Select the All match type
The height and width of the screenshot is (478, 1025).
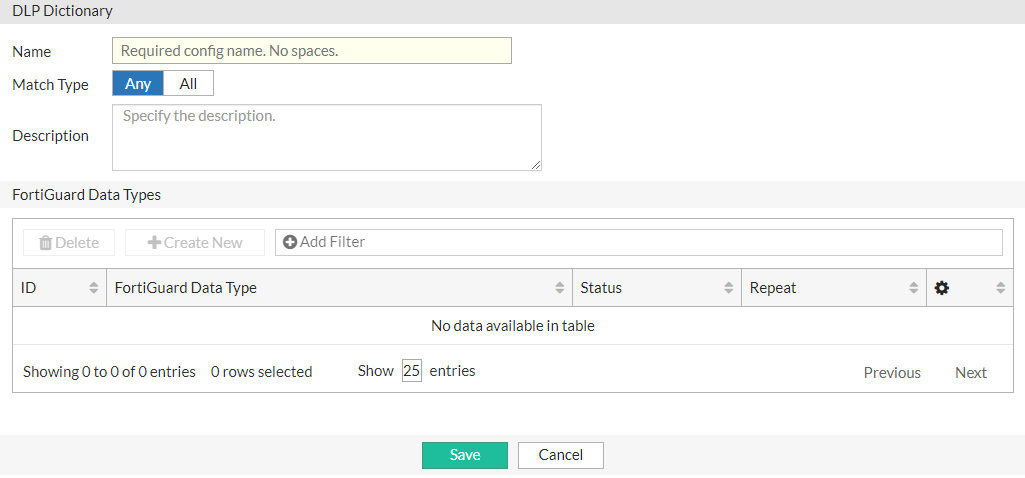[x=188, y=84]
